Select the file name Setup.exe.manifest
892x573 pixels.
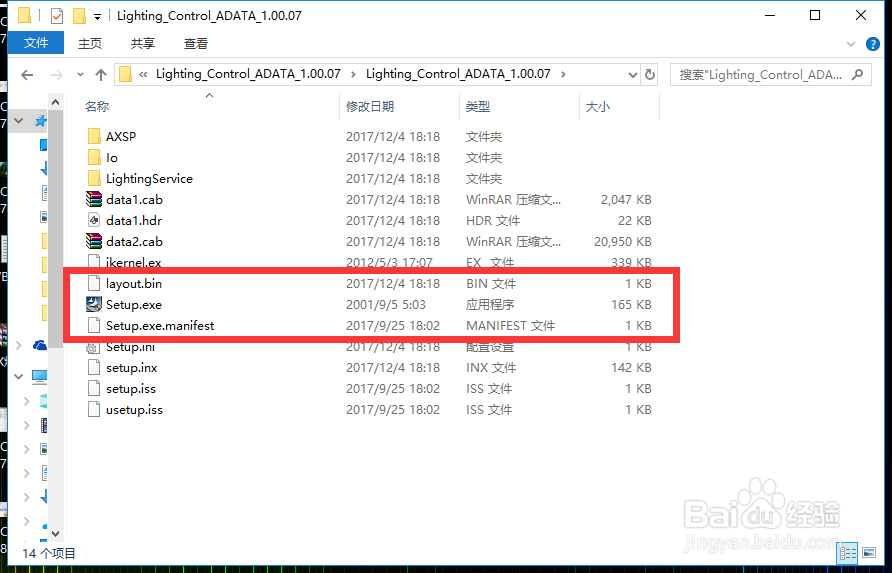160,325
